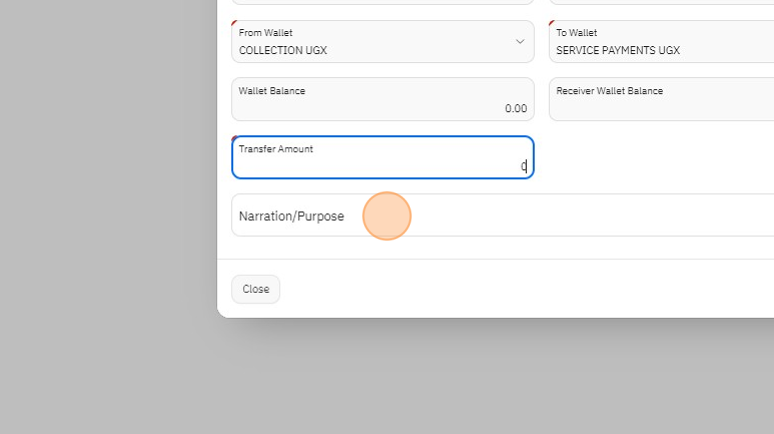Viewport: 774px width, 434px height.
Task: Click the Wallet Balance field
Action: (x=382, y=99)
